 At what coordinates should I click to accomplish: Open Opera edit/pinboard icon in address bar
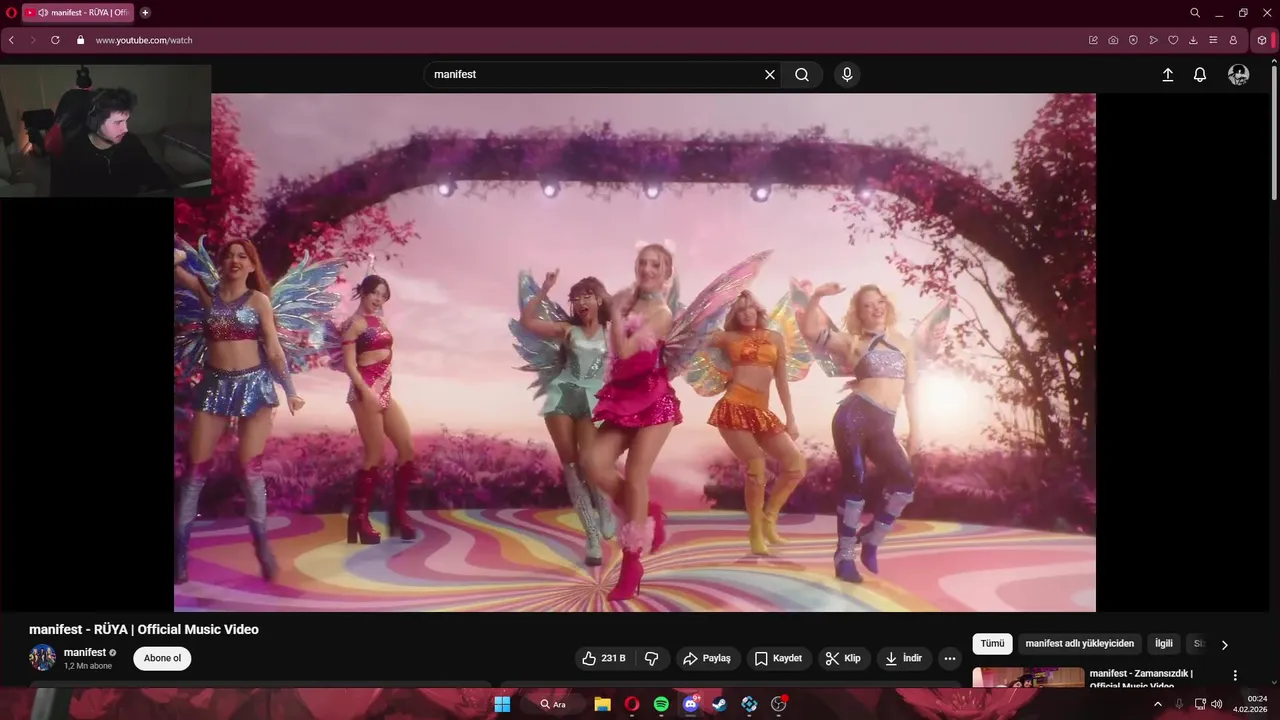click(x=1093, y=40)
